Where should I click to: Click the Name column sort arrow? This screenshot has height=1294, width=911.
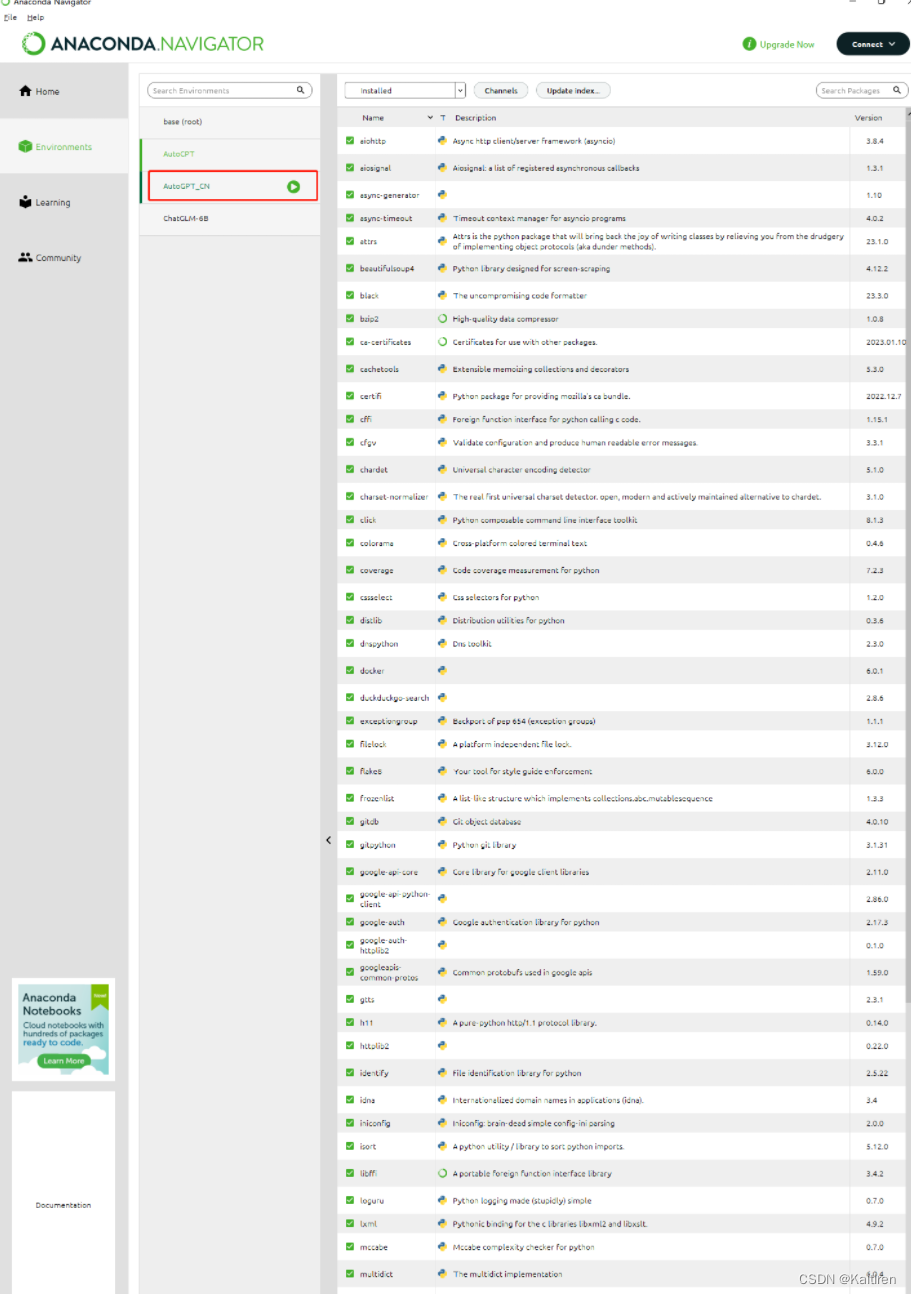[430, 118]
